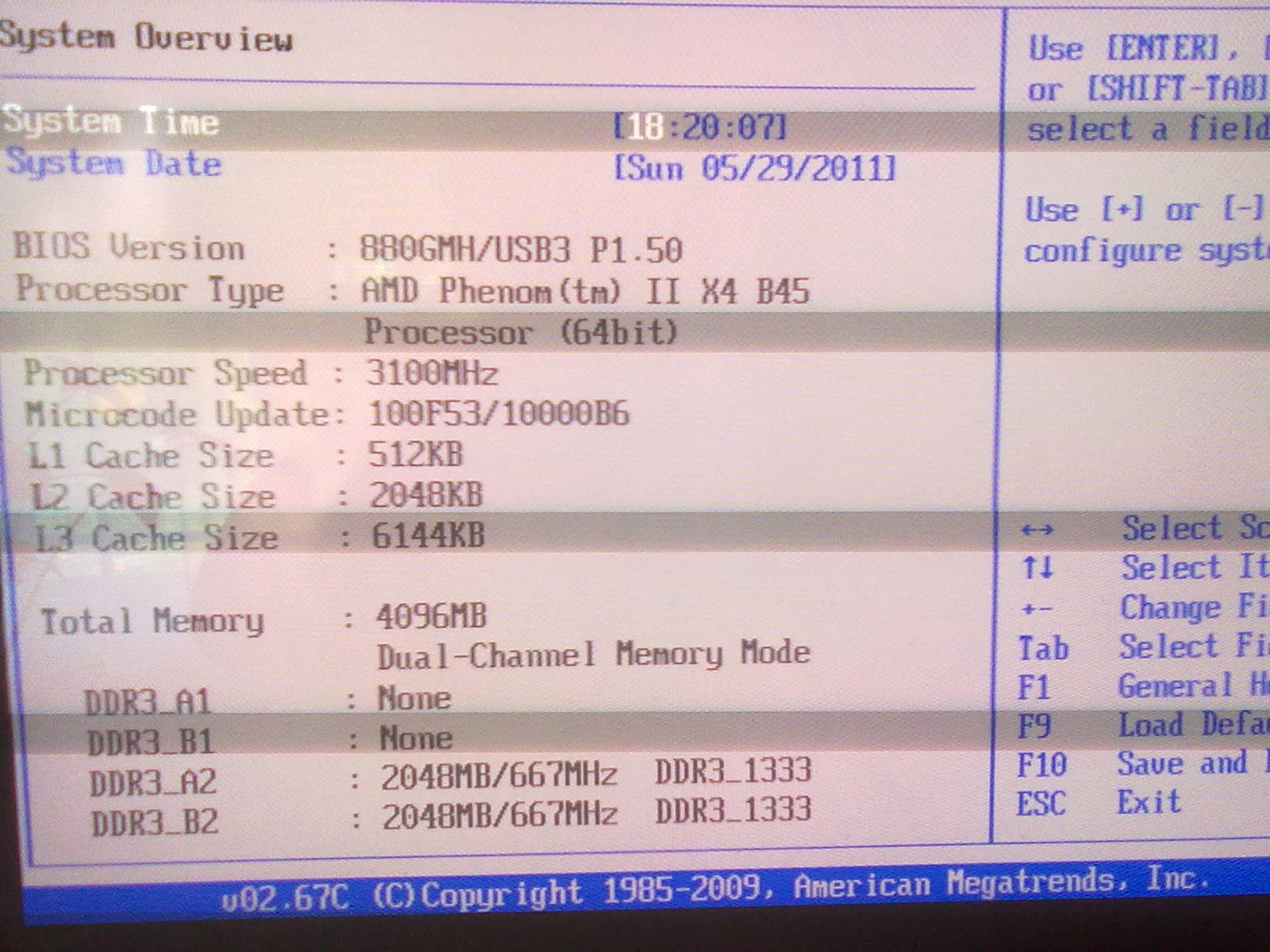The image size is (1270, 952).
Task: Click the 6144KB L3 cache value
Action: (x=429, y=535)
